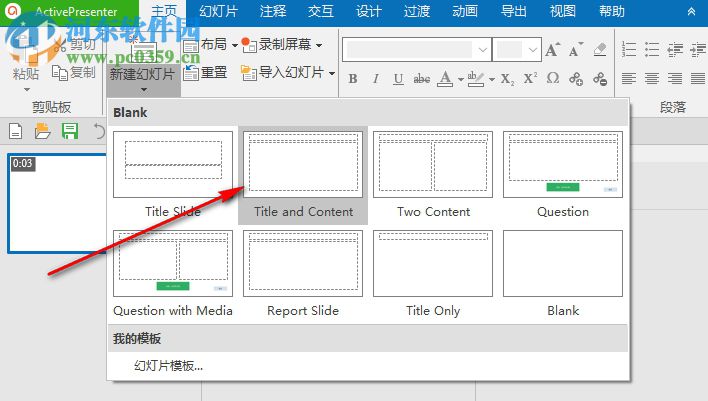
Task: Open highlight color dropdown arrow
Action: tap(492, 79)
